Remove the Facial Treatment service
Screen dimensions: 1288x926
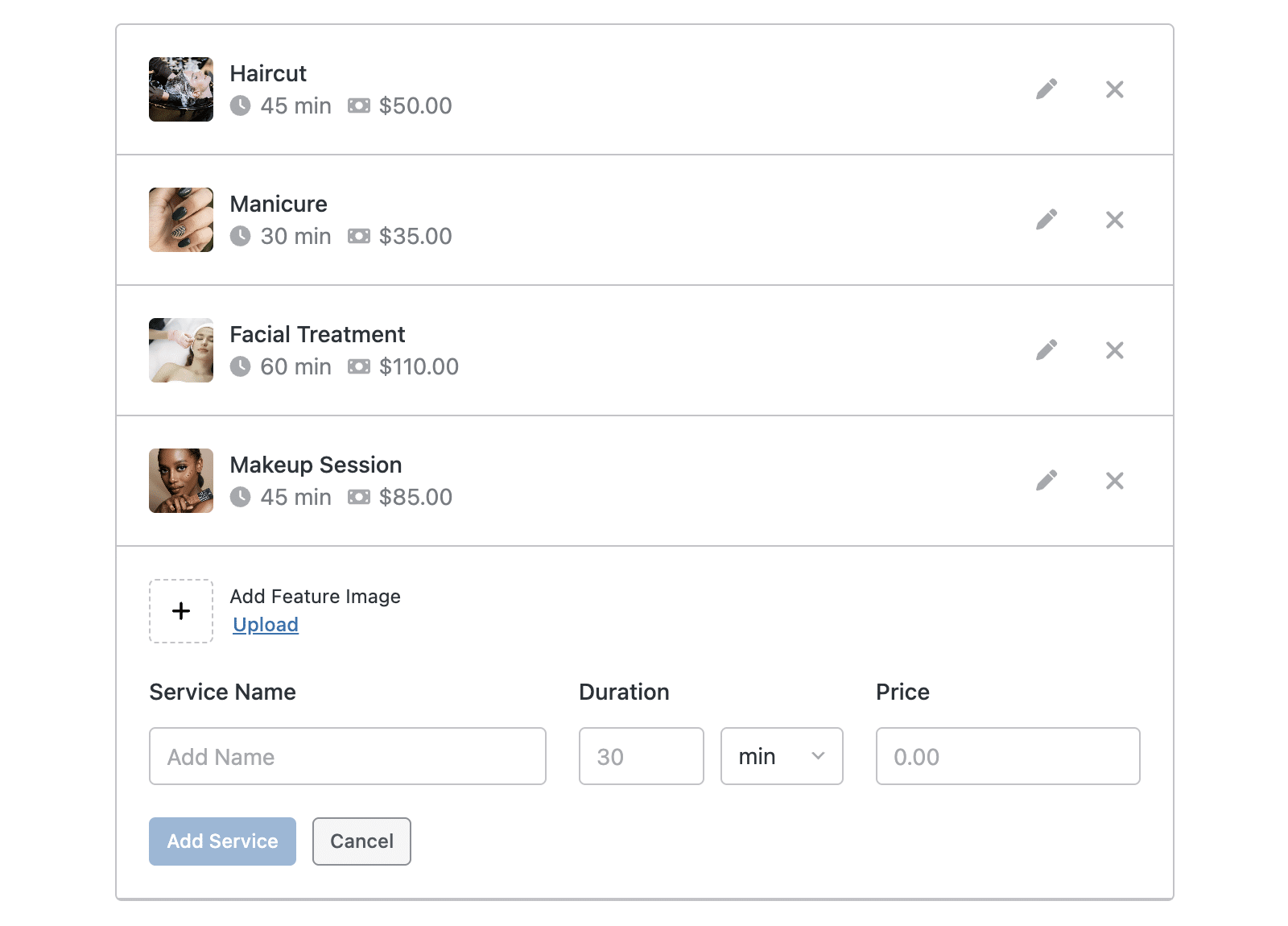[x=1115, y=350]
